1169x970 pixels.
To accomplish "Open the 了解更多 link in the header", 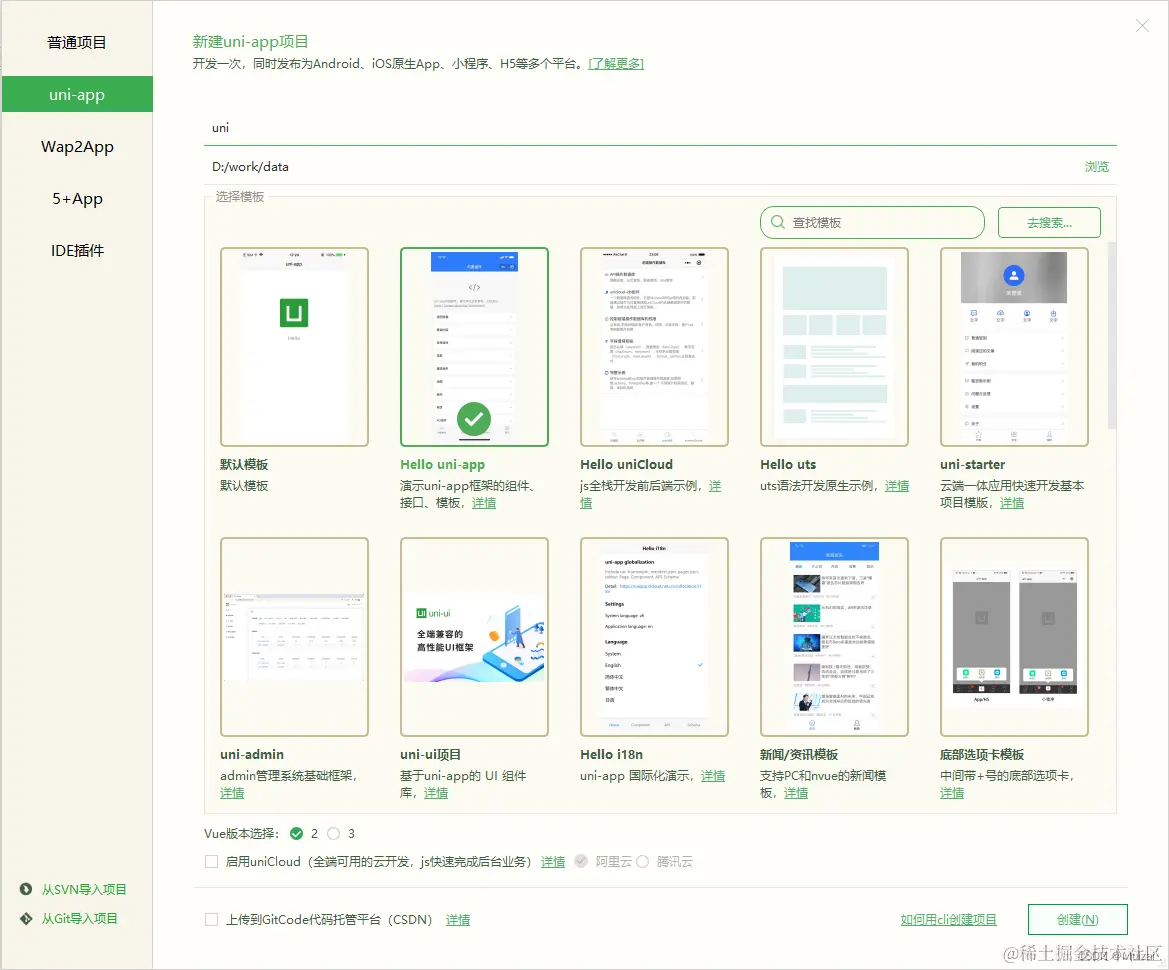I will (x=616, y=64).
